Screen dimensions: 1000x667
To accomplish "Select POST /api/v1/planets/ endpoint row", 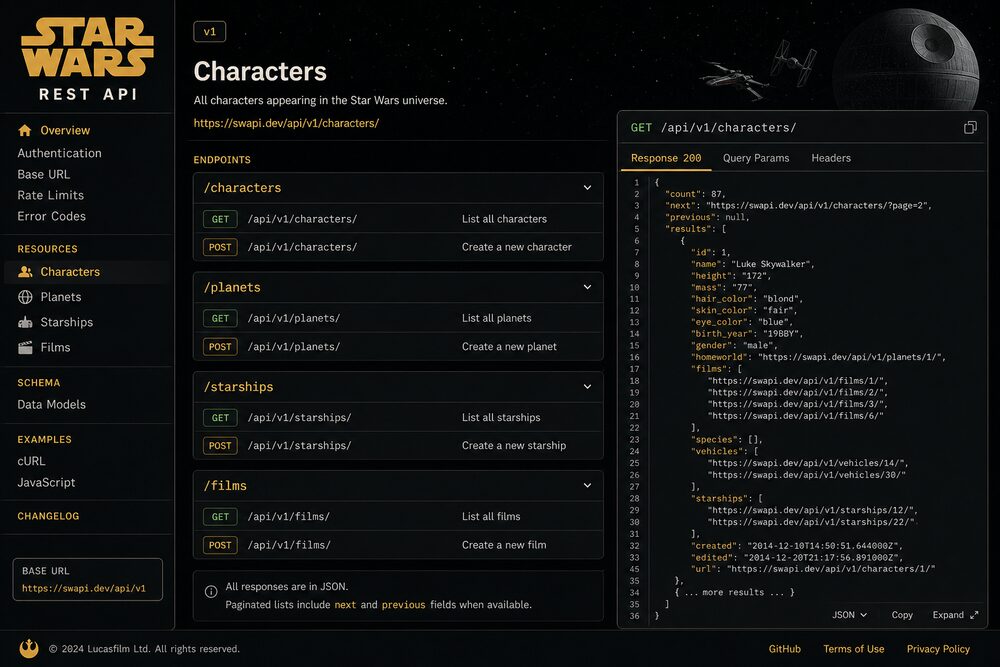I will point(398,346).
